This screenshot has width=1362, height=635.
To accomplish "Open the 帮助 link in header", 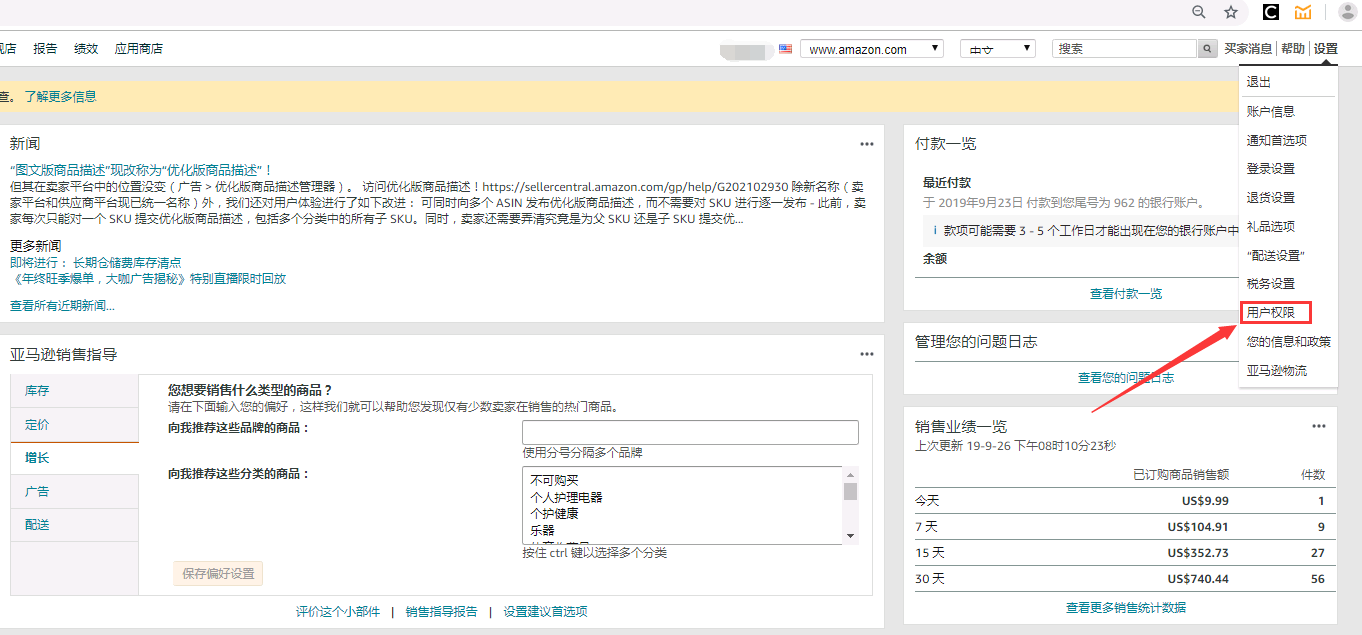I will 1293,48.
